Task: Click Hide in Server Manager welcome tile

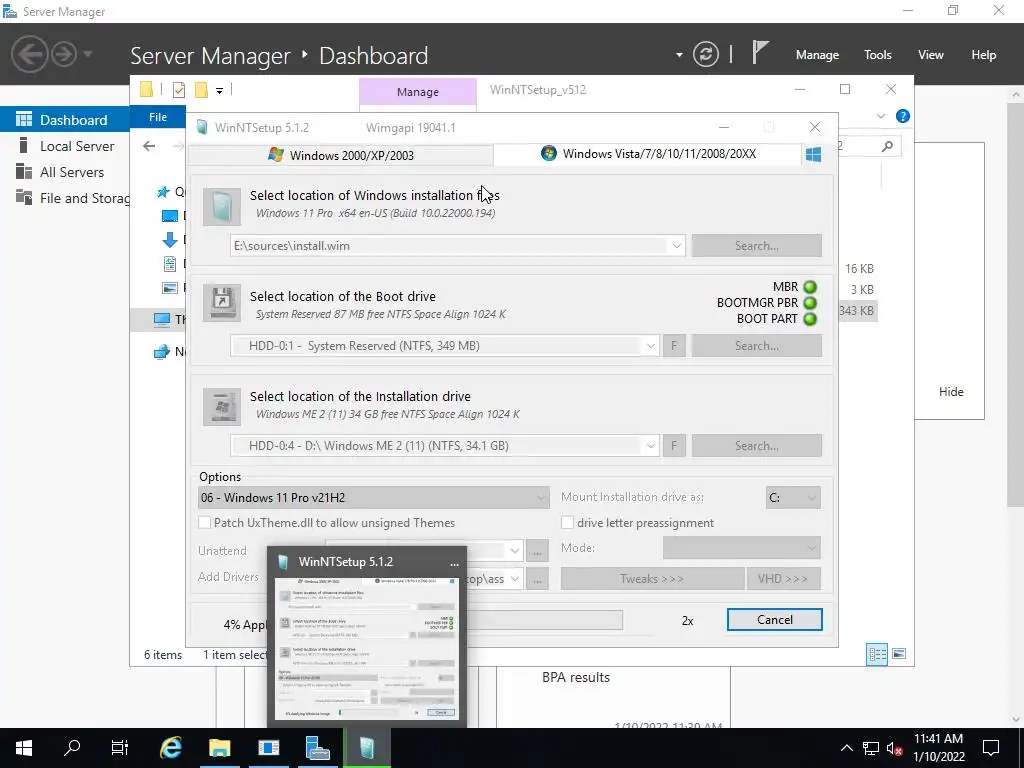Action: [x=951, y=392]
